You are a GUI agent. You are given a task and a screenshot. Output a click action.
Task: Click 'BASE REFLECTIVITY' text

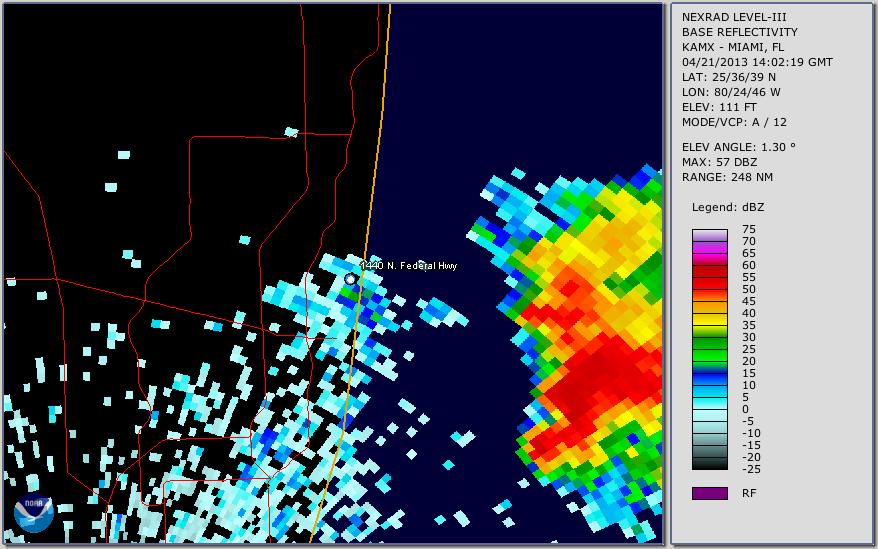click(740, 32)
